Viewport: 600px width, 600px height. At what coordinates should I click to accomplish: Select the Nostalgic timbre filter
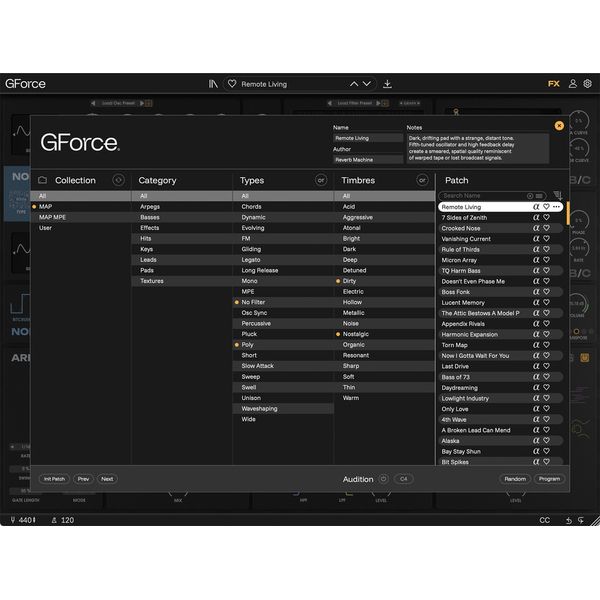click(385, 334)
